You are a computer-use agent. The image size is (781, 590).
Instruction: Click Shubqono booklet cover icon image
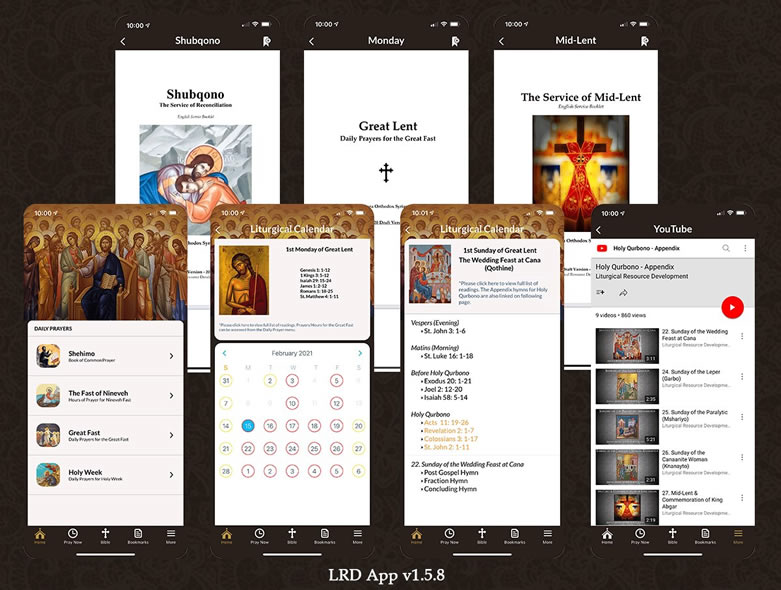click(x=195, y=164)
